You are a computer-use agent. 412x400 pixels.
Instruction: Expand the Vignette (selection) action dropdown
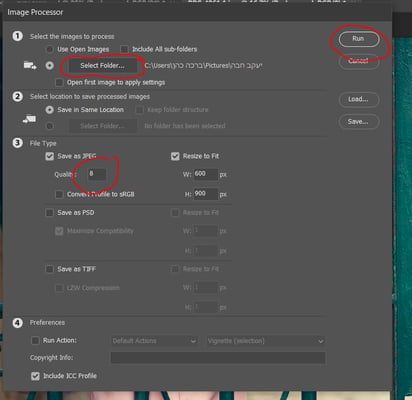[266, 341]
